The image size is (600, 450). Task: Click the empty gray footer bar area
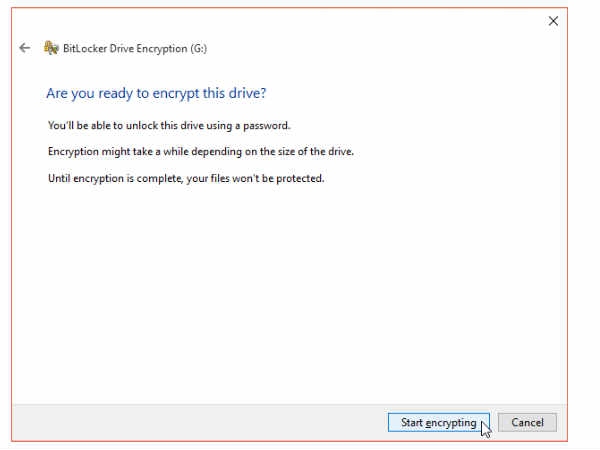coord(199,422)
